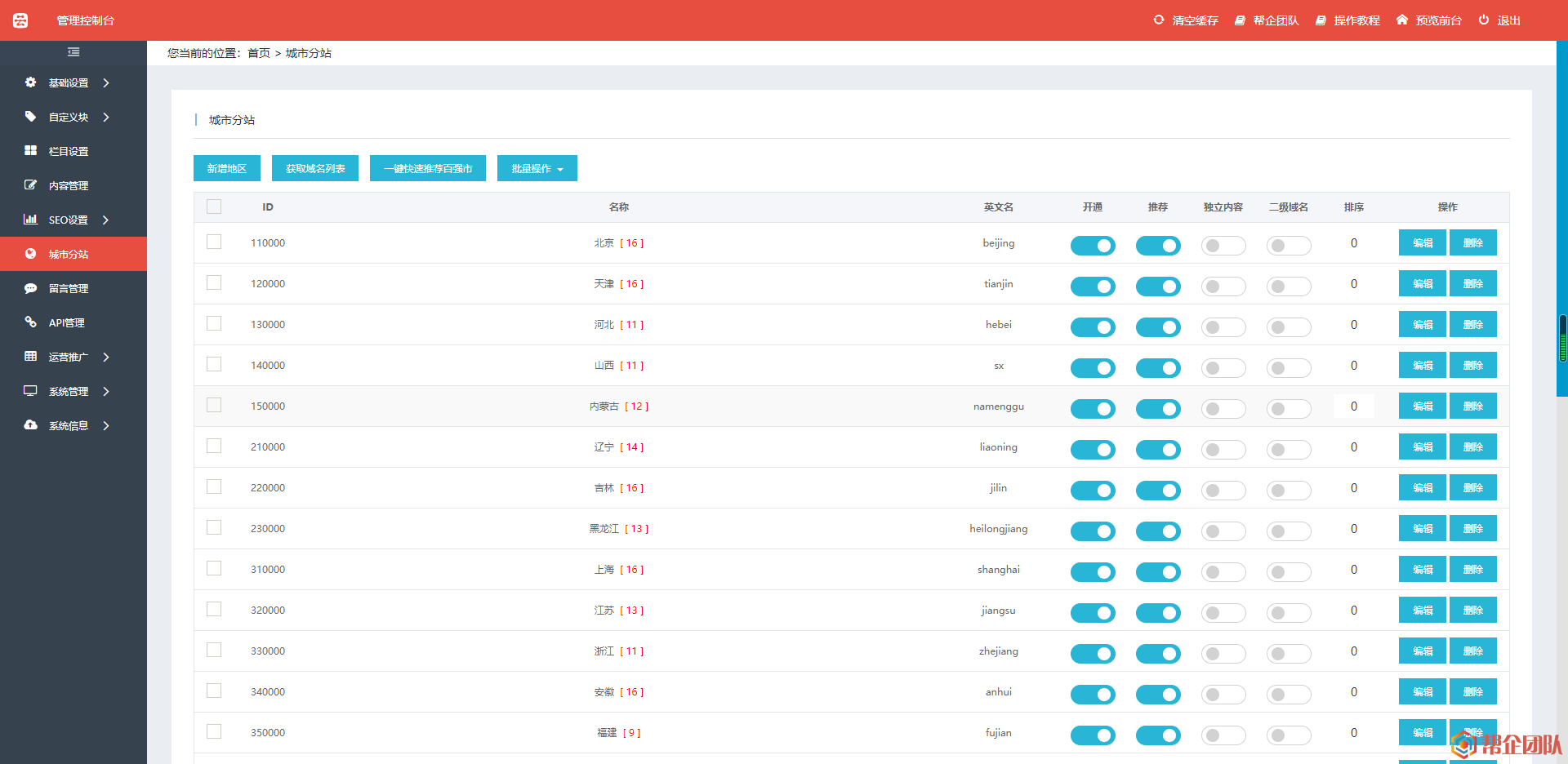The width and height of the screenshot is (1568, 764).
Task: Click the book icon beside 操作教程
Action: (1321, 20)
